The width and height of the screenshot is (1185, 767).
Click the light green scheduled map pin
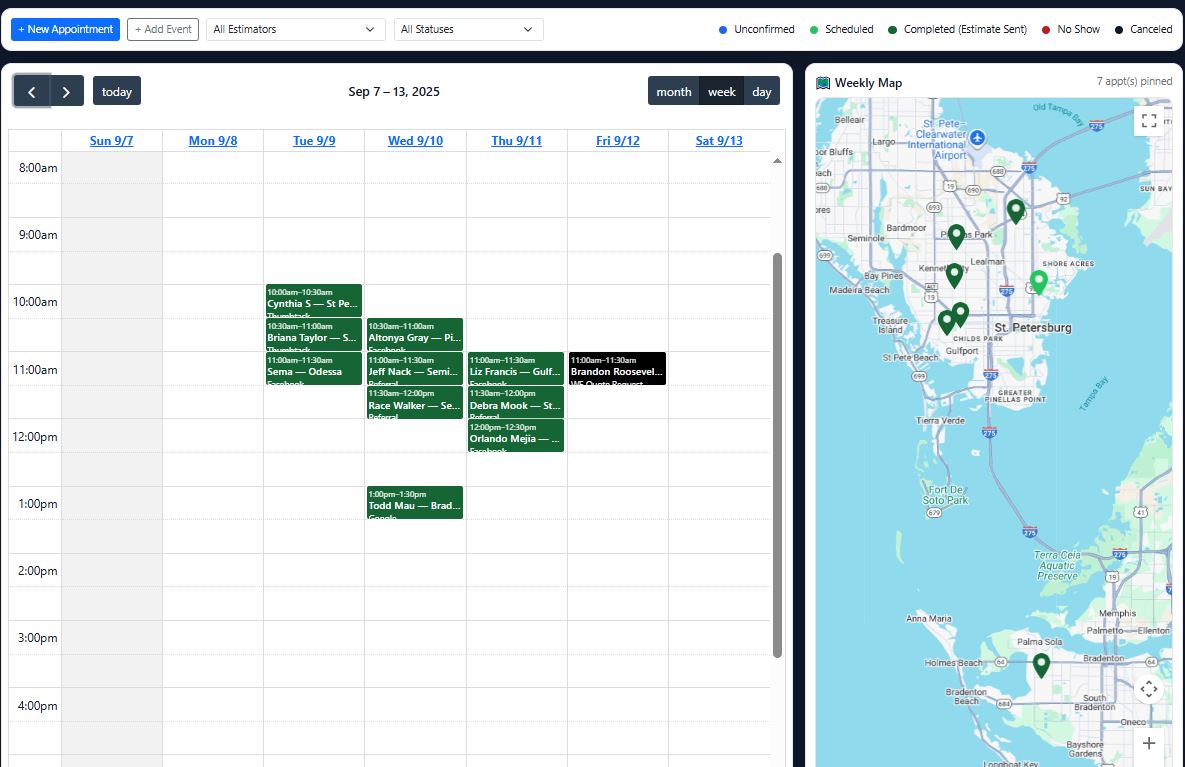(1039, 282)
